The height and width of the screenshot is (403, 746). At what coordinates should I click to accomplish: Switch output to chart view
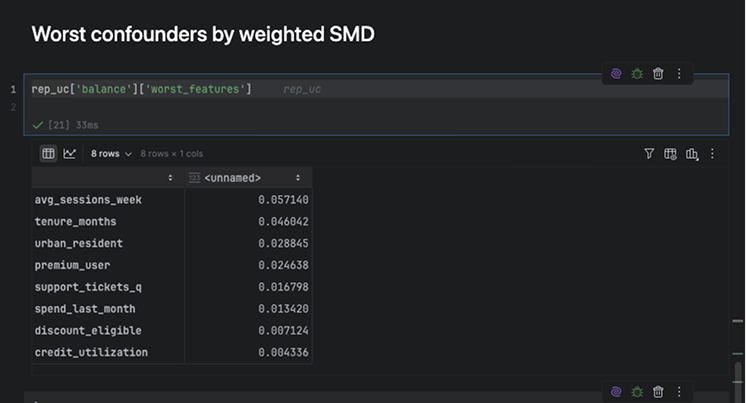[70, 154]
